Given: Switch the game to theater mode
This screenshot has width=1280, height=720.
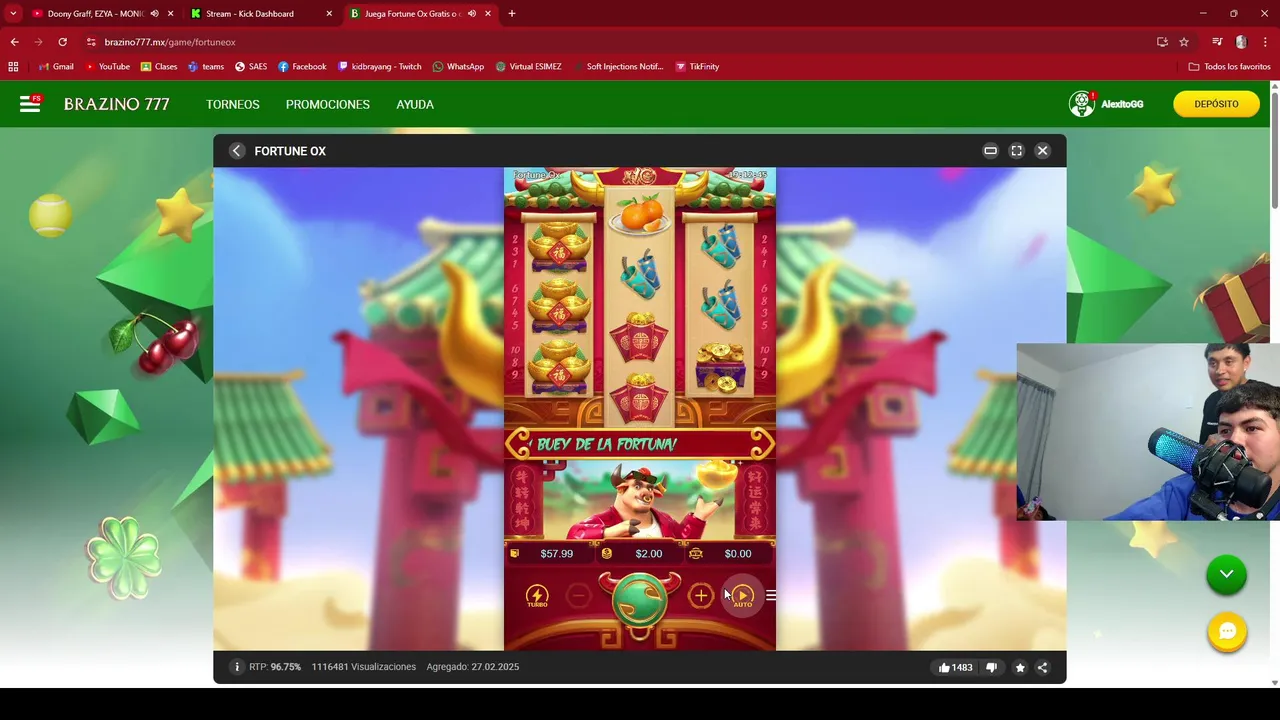Looking at the screenshot, I should click(990, 151).
